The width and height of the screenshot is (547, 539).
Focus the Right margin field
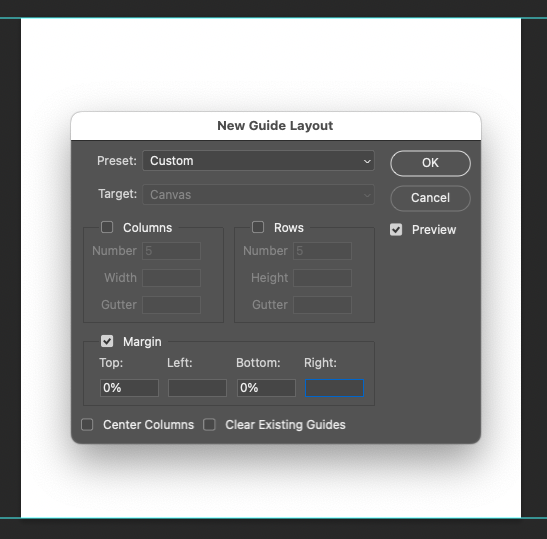334,388
